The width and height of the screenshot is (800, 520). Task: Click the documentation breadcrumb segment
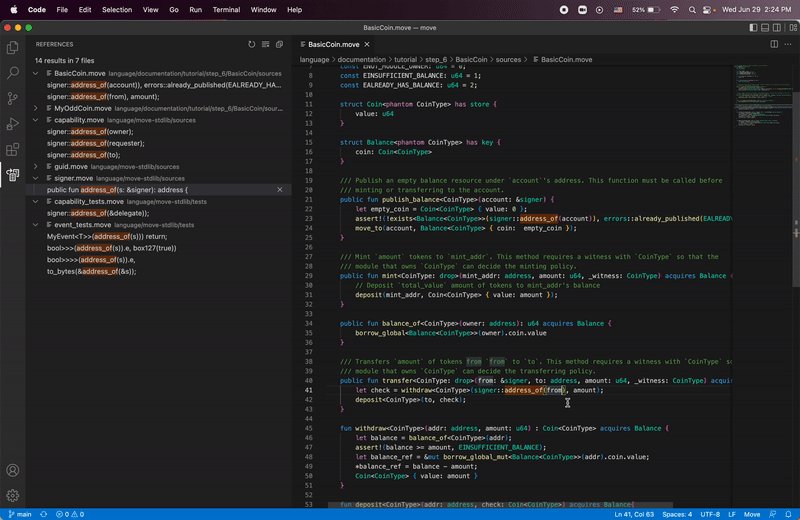click(362, 60)
